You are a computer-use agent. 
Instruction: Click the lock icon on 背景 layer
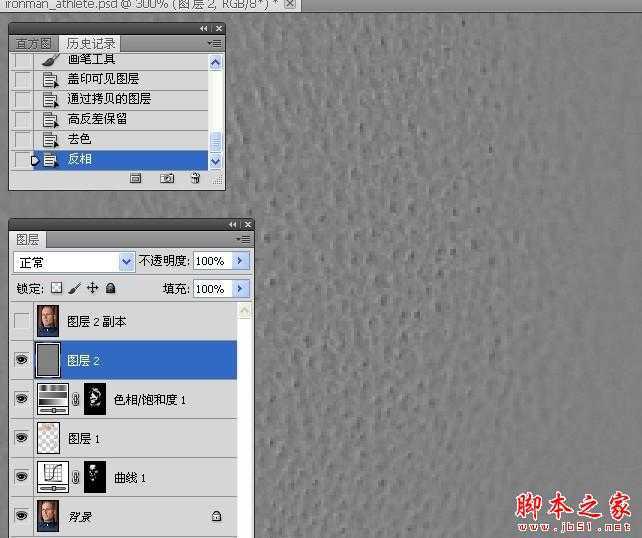217,516
